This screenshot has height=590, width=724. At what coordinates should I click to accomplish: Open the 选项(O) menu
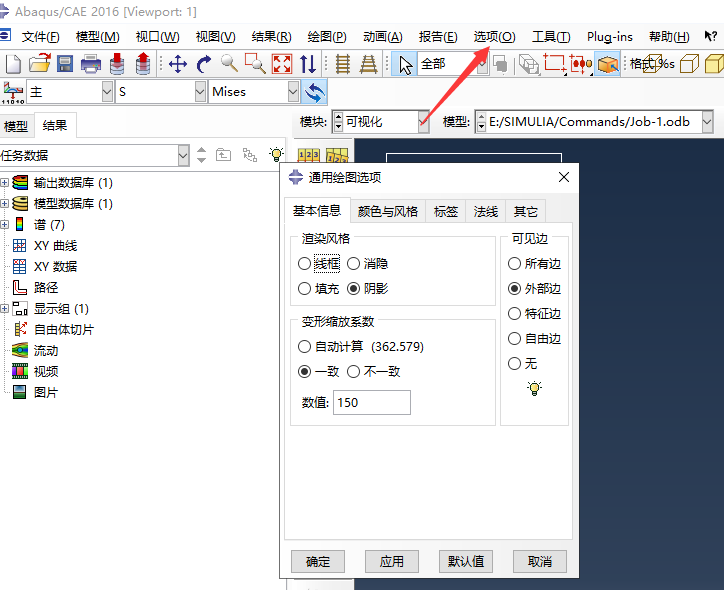pos(494,37)
